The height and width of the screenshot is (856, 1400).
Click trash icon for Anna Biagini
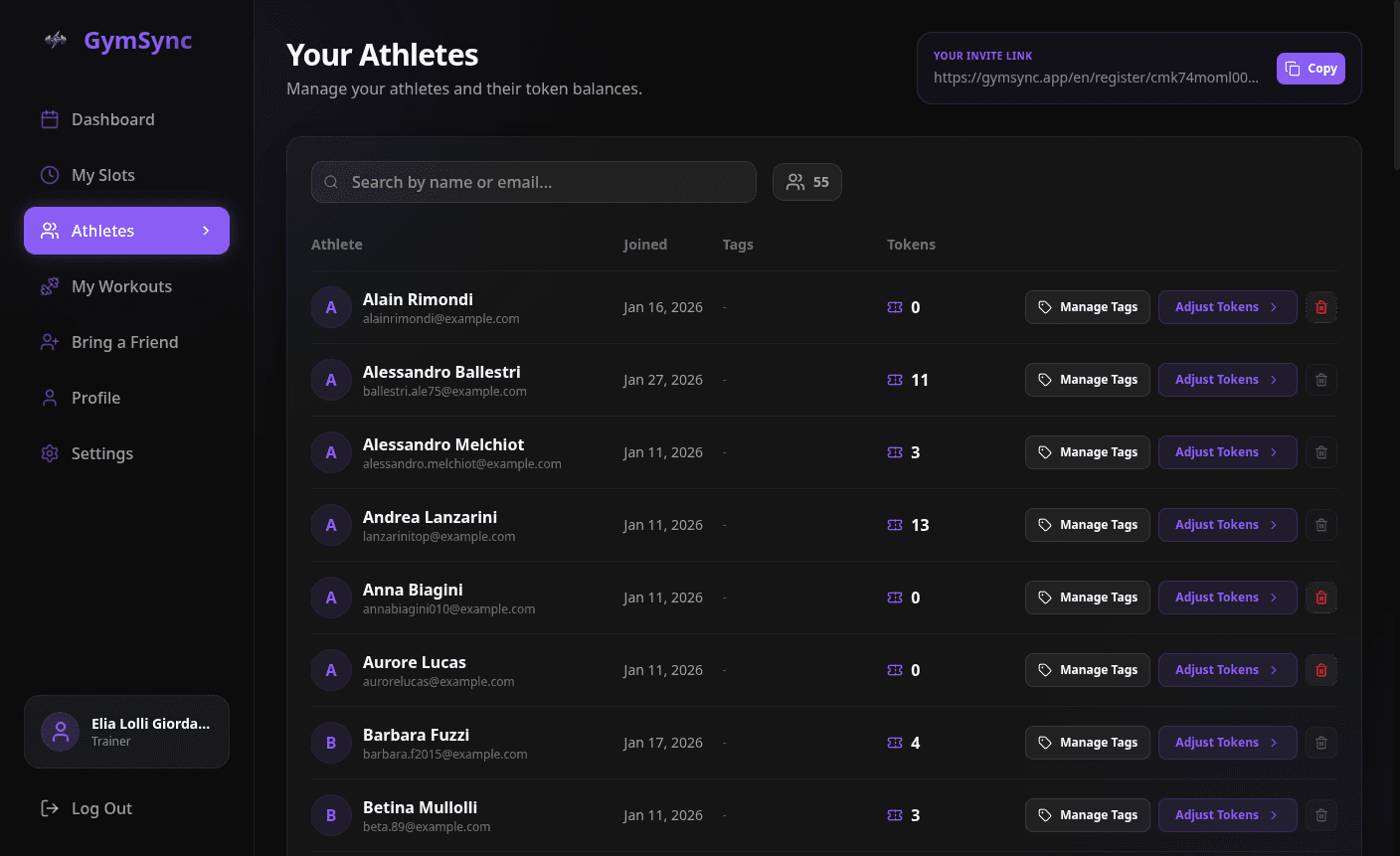(x=1320, y=598)
